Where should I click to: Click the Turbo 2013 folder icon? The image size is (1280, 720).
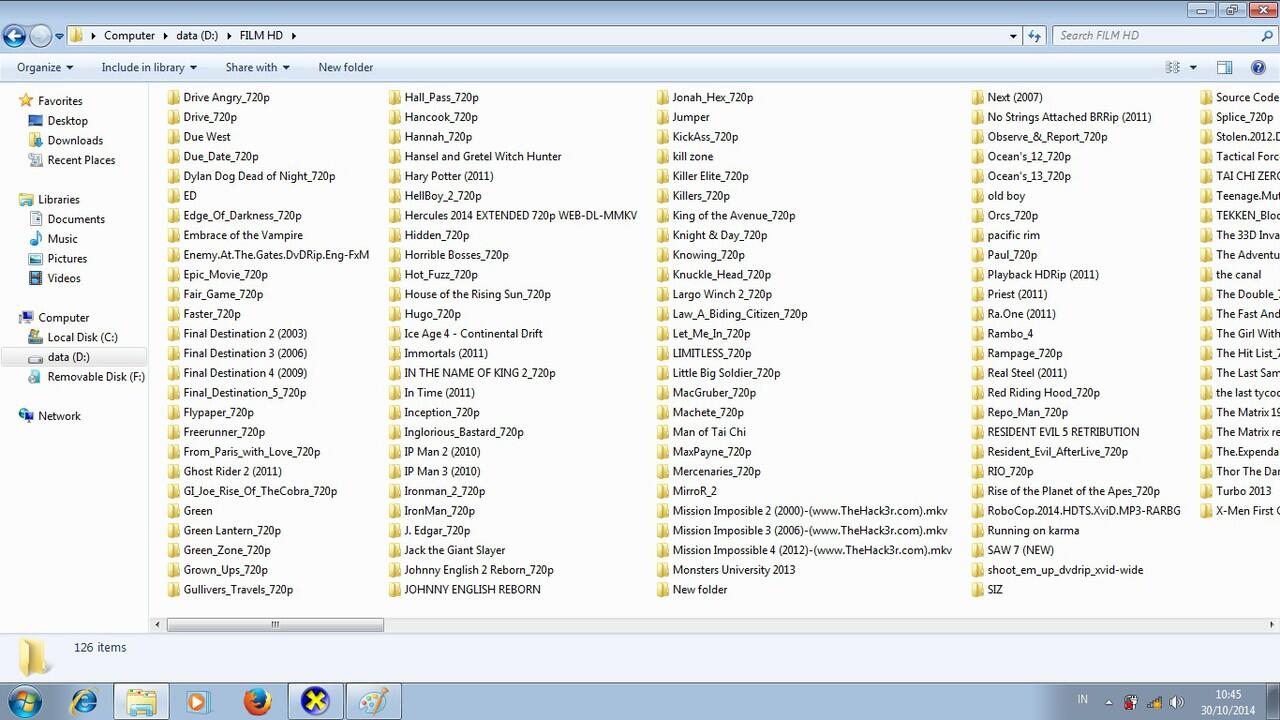pos(1207,491)
